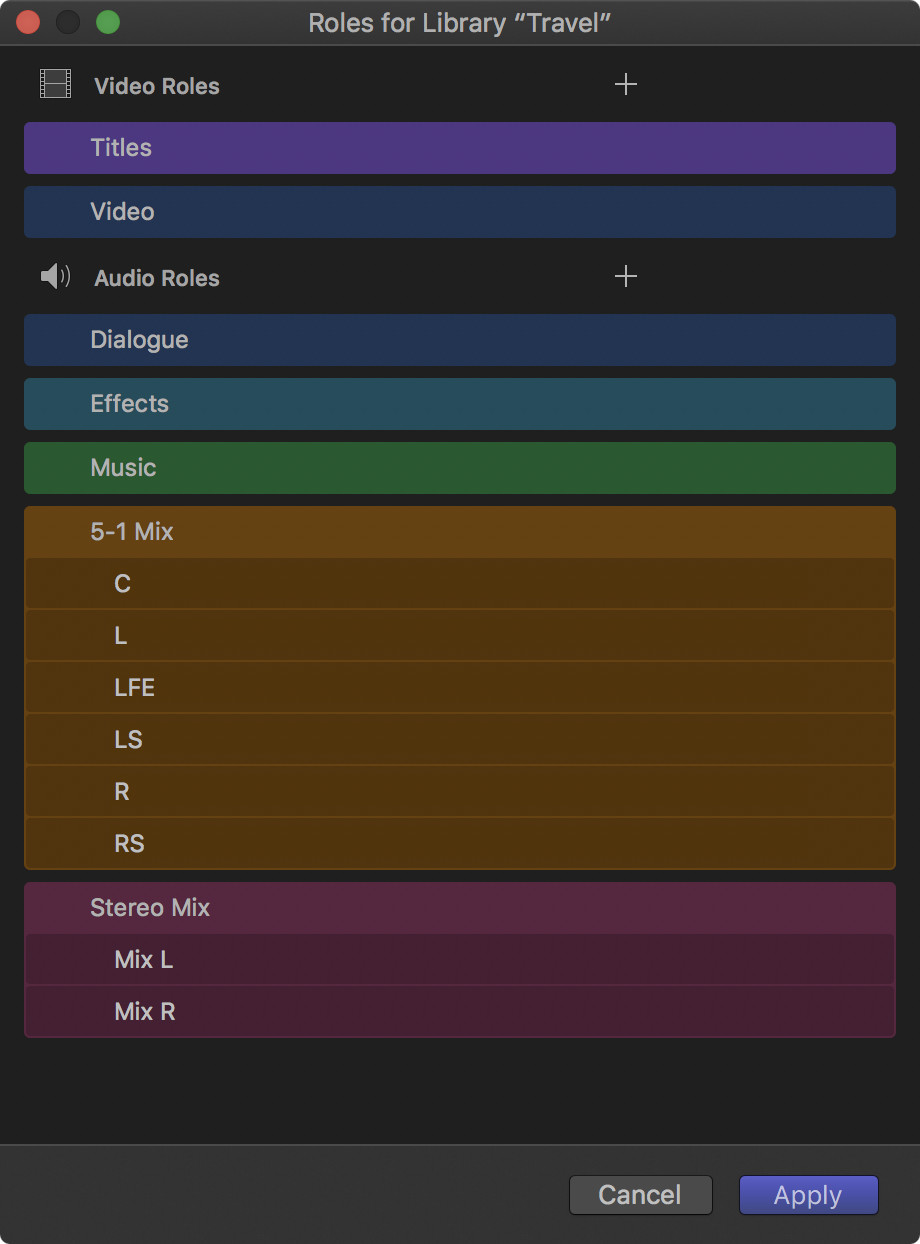Select the C subrole of 5-1 Mix

[460, 583]
